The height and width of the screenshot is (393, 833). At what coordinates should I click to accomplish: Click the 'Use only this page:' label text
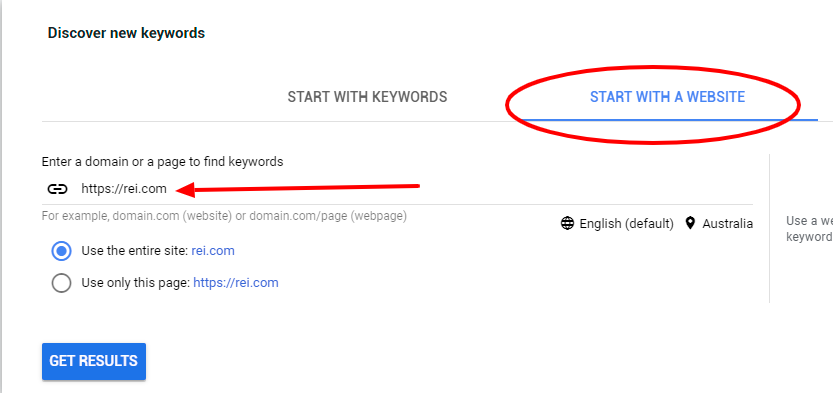tap(135, 283)
